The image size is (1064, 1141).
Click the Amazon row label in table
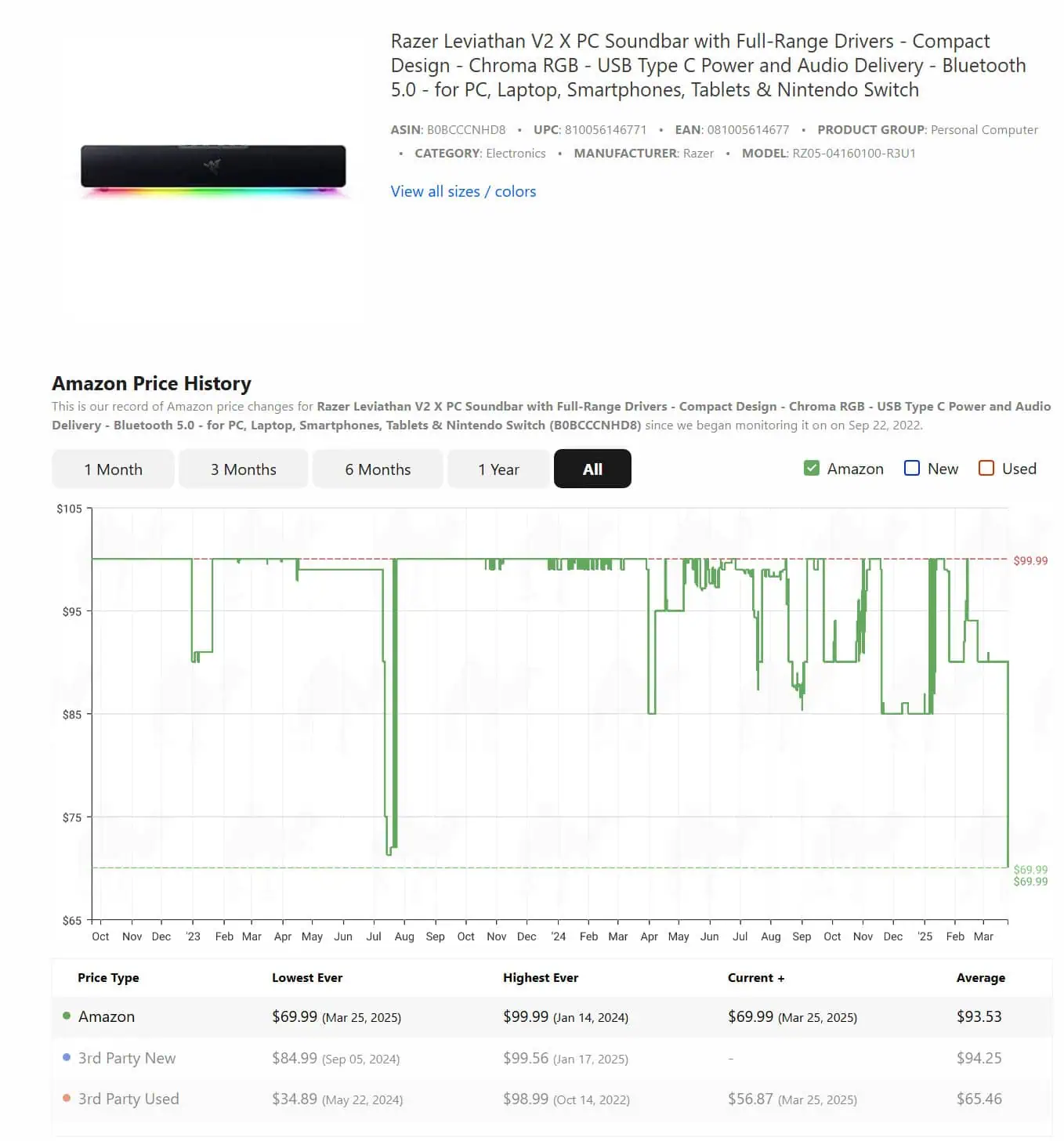(107, 1016)
